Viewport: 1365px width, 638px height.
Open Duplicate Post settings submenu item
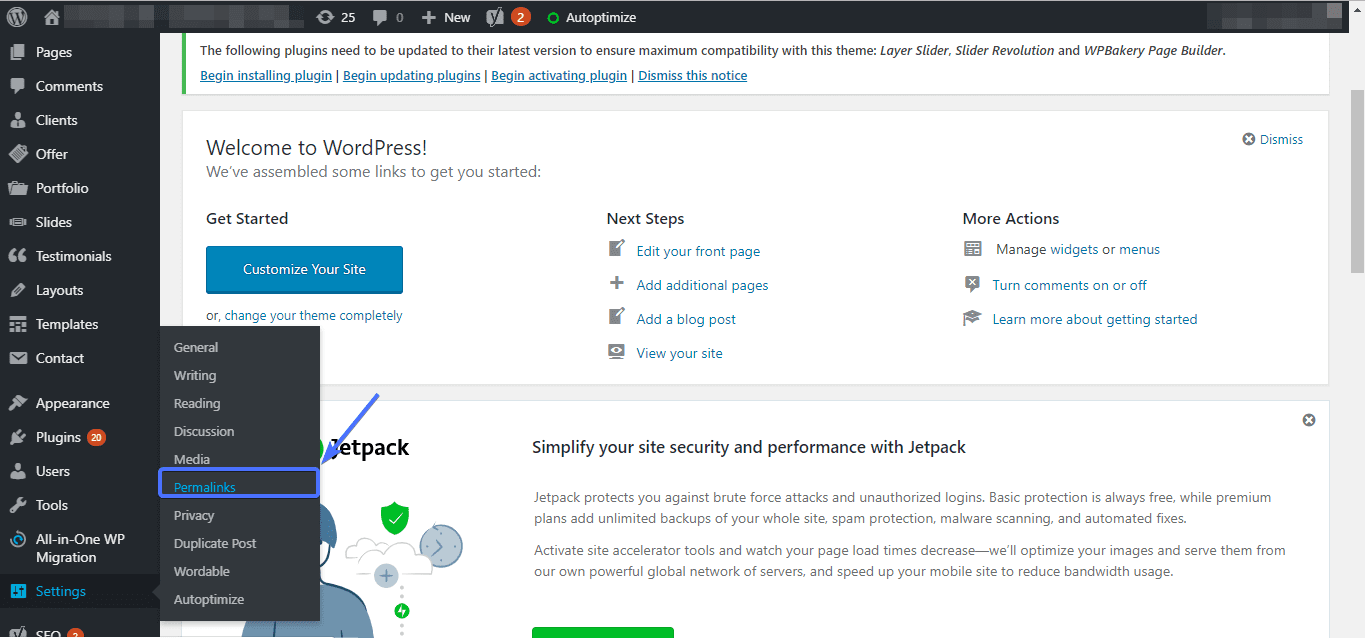coord(215,543)
